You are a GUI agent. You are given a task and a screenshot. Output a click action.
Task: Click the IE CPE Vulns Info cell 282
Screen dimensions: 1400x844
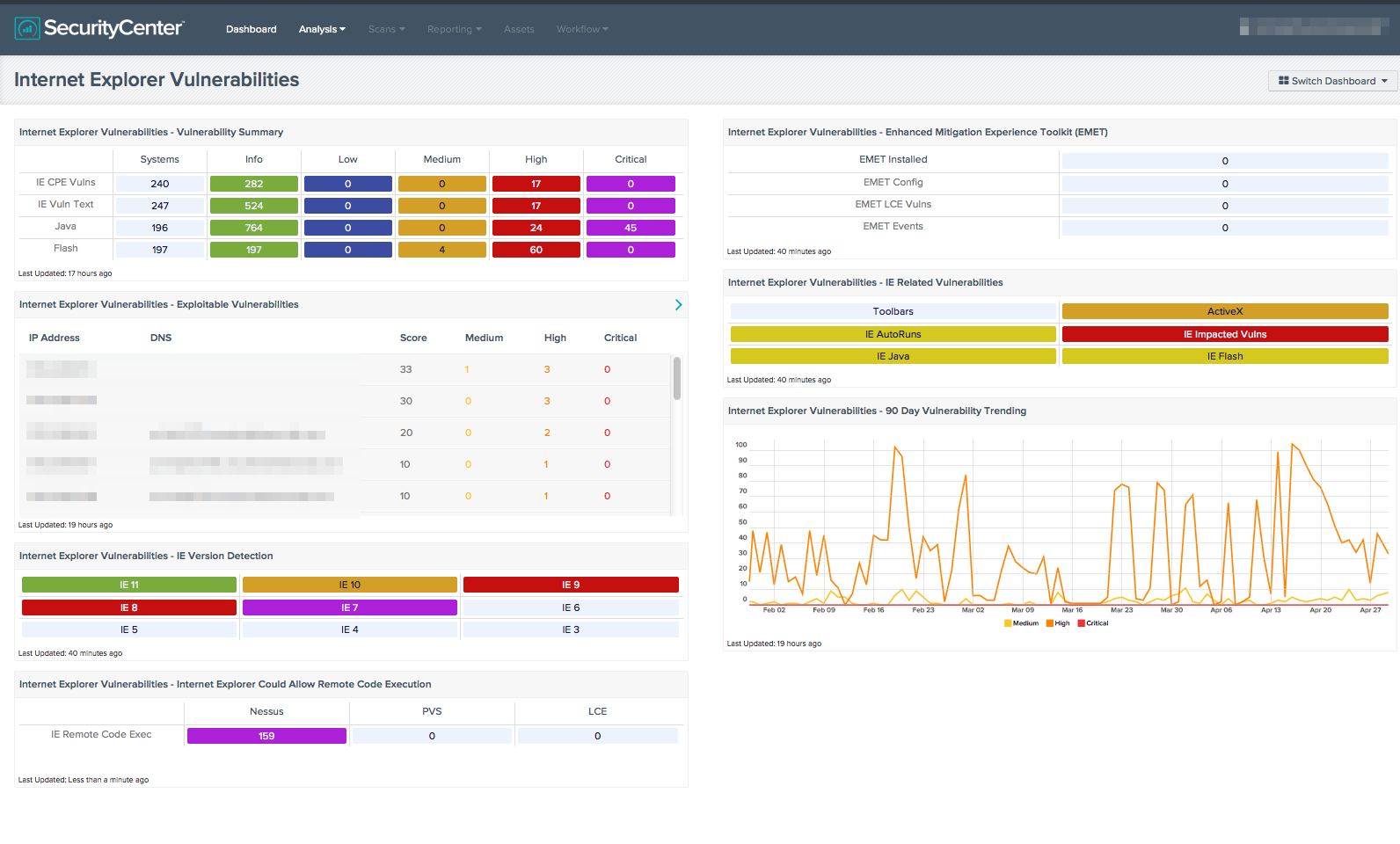tap(254, 184)
